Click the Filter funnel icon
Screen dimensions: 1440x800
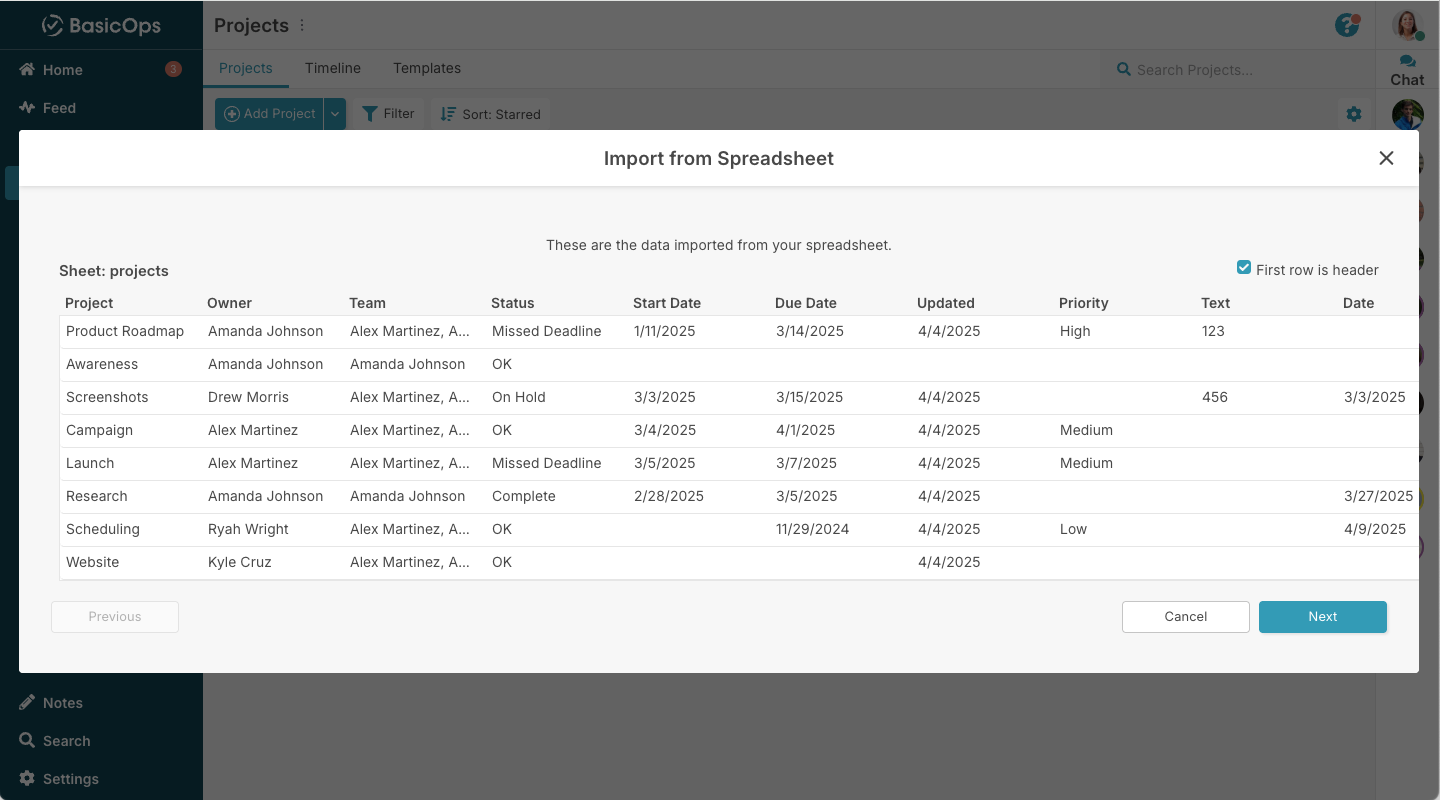coord(371,113)
